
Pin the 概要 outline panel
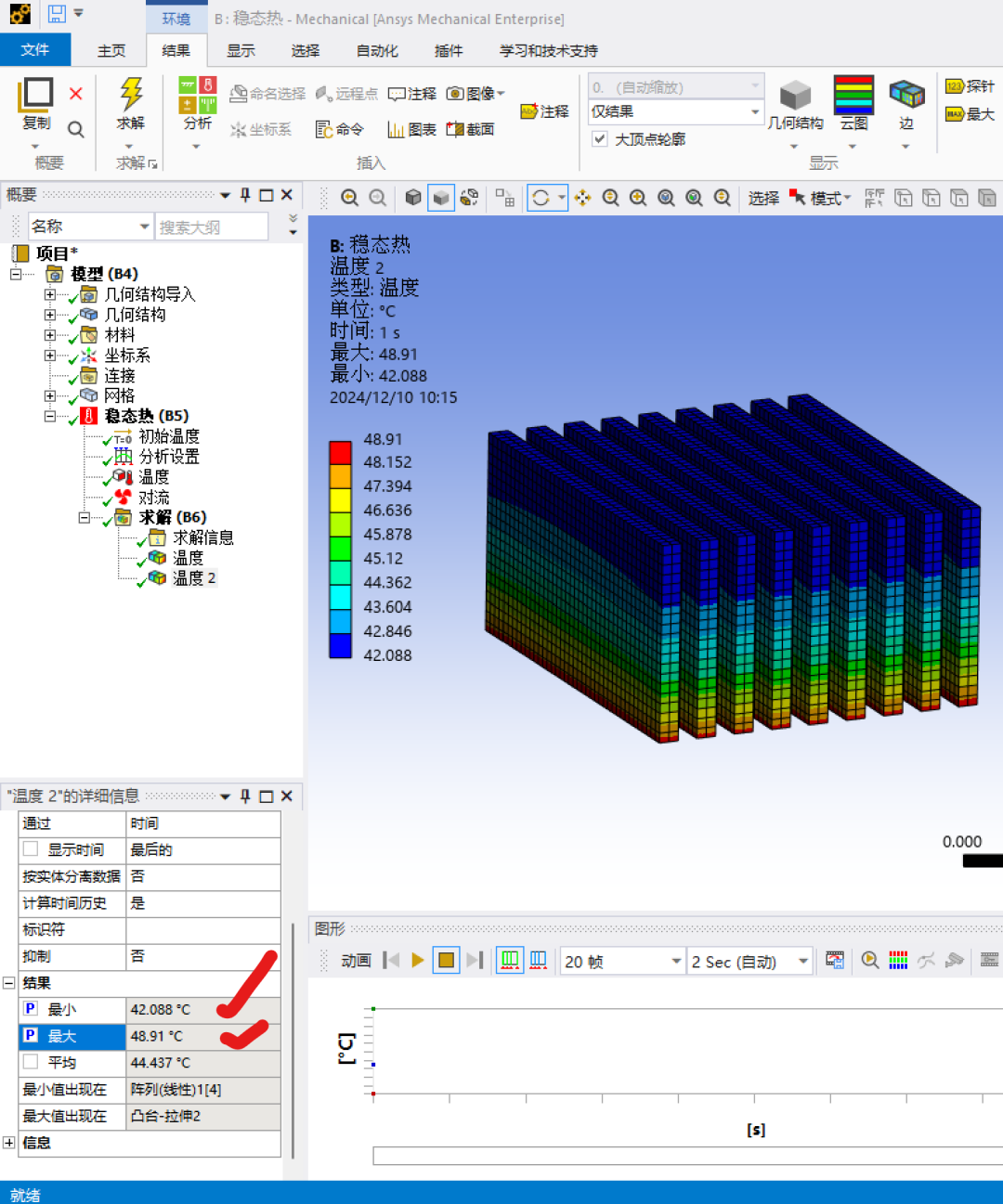(x=245, y=195)
